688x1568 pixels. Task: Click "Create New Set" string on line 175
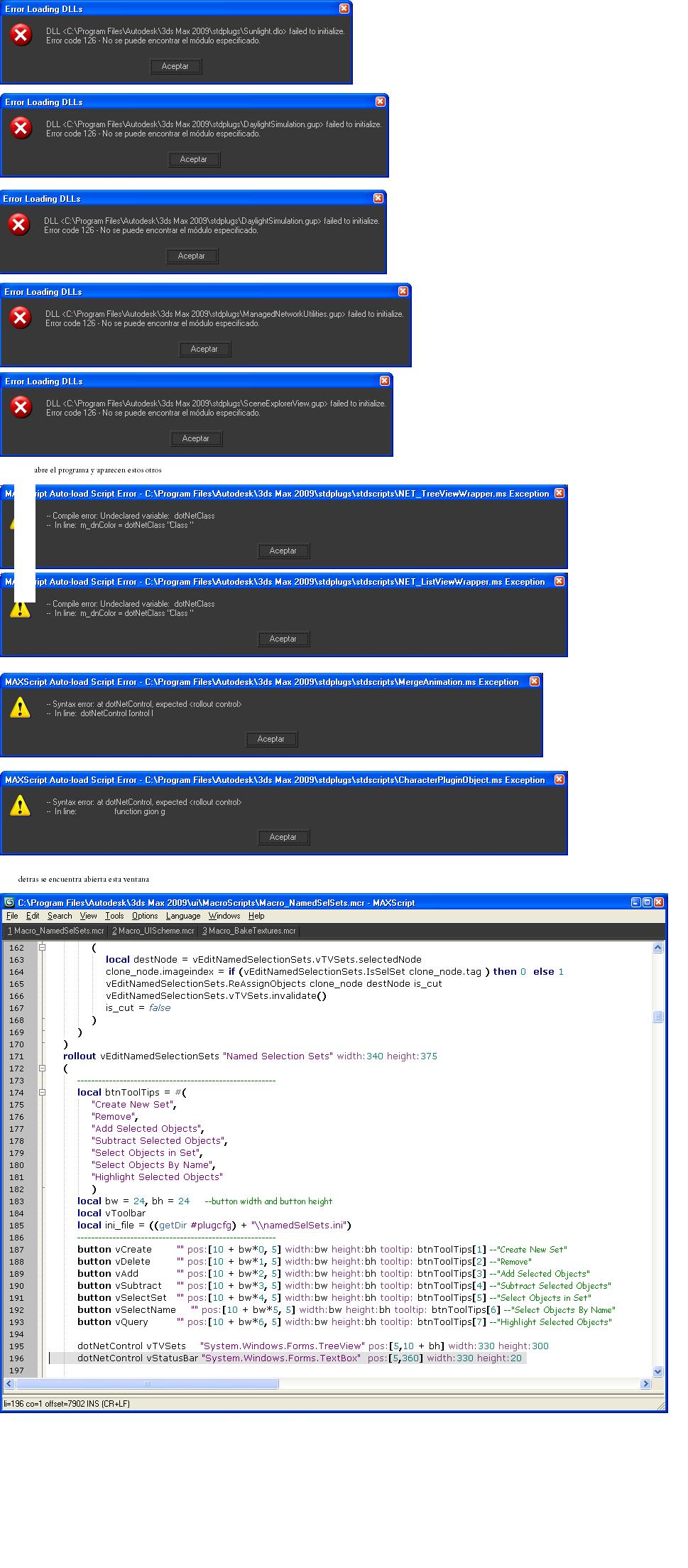[x=133, y=1104]
